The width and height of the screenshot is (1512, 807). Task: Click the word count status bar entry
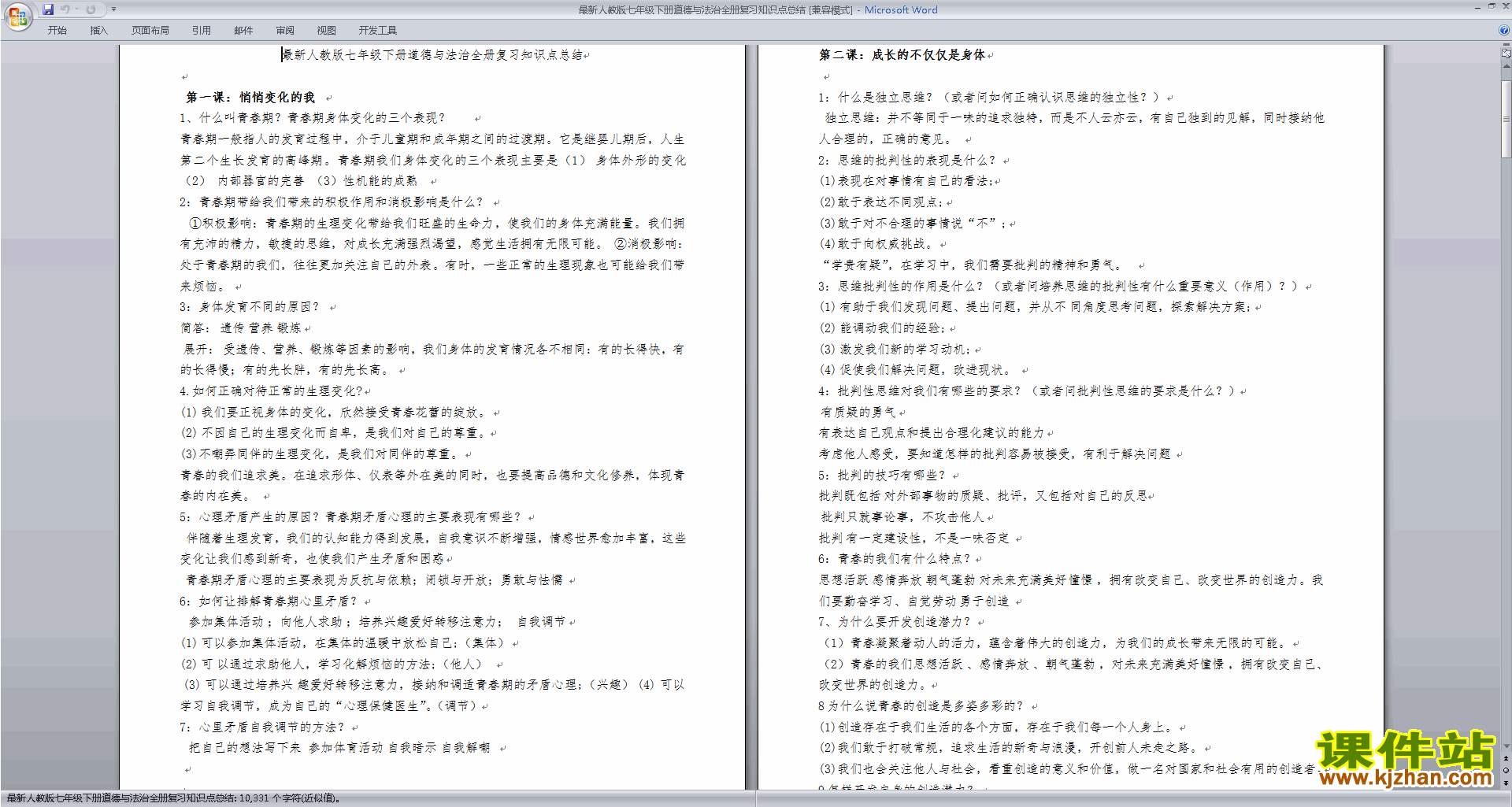pyautogui.click(x=173, y=798)
